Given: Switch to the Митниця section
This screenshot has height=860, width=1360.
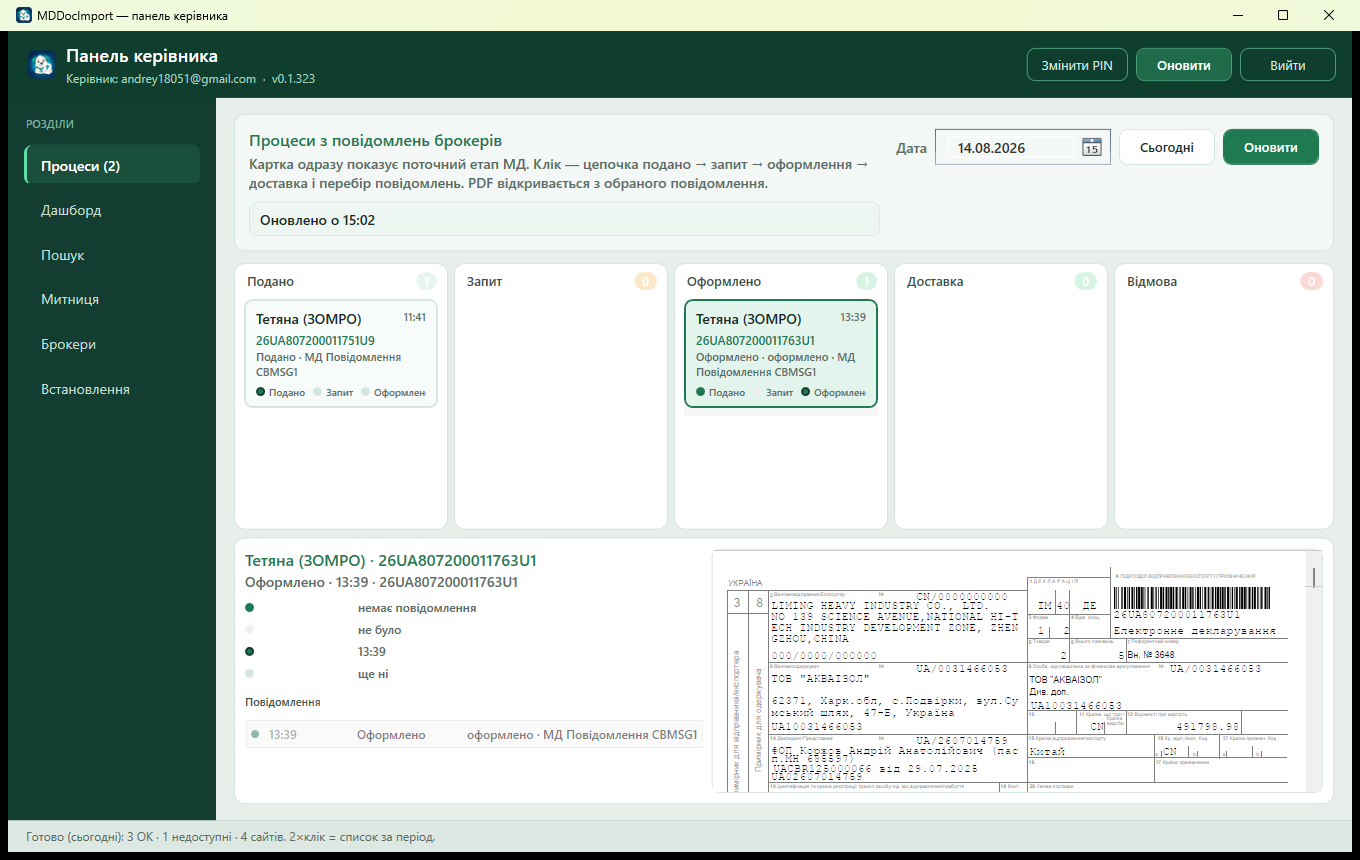Looking at the screenshot, I should 112,299.
